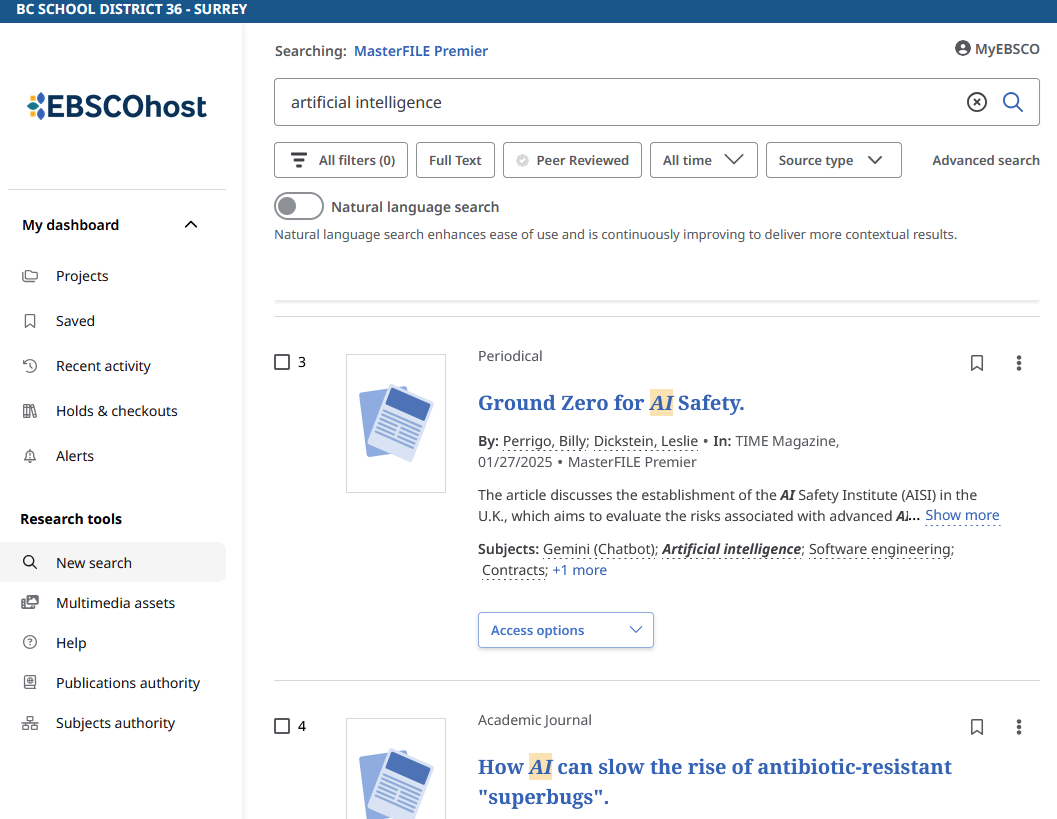Click author Dickstein, Leslie

646,441
